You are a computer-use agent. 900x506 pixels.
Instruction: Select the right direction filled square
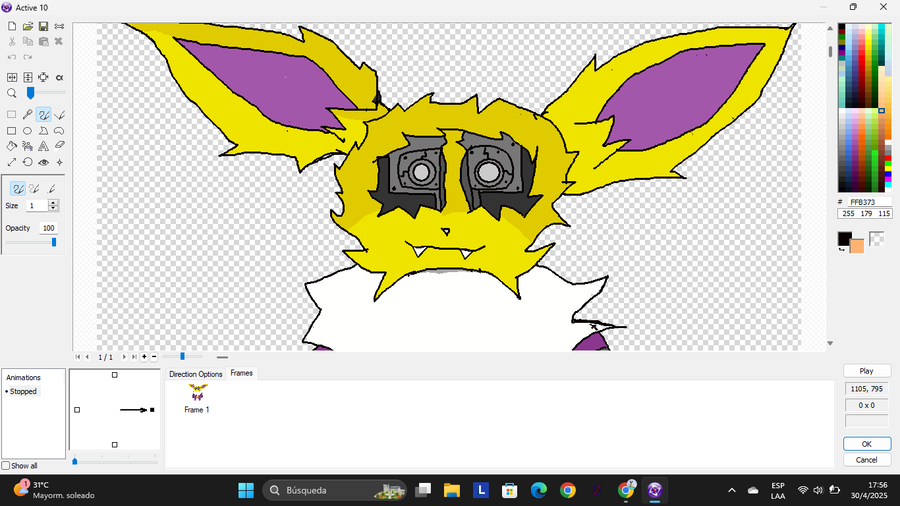[x=152, y=410]
